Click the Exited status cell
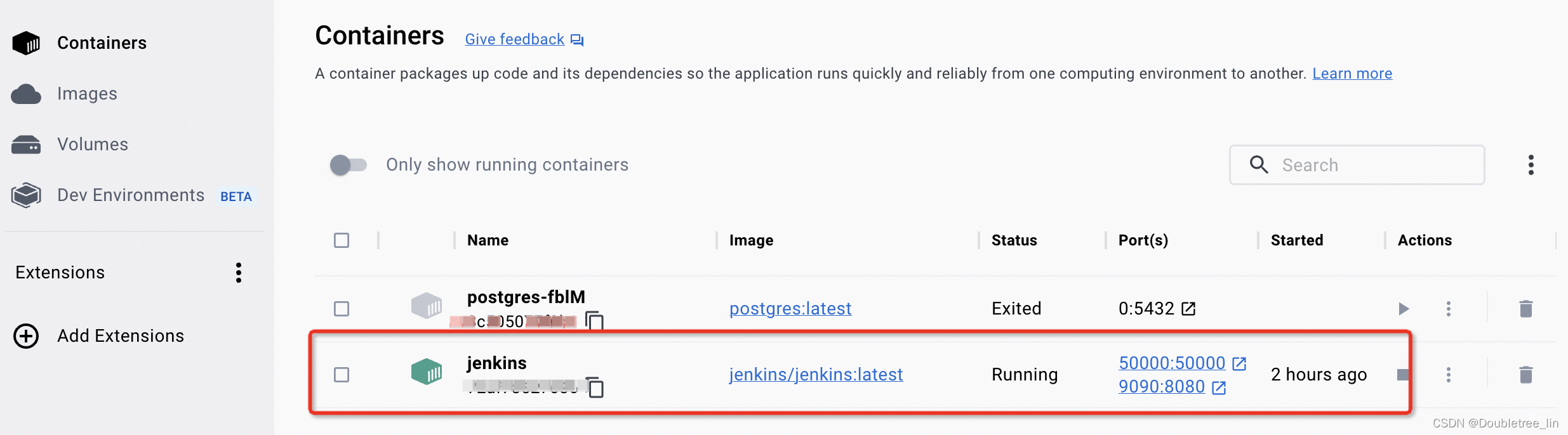This screenshot has width=1568, height=435. tap(1016, 309)
